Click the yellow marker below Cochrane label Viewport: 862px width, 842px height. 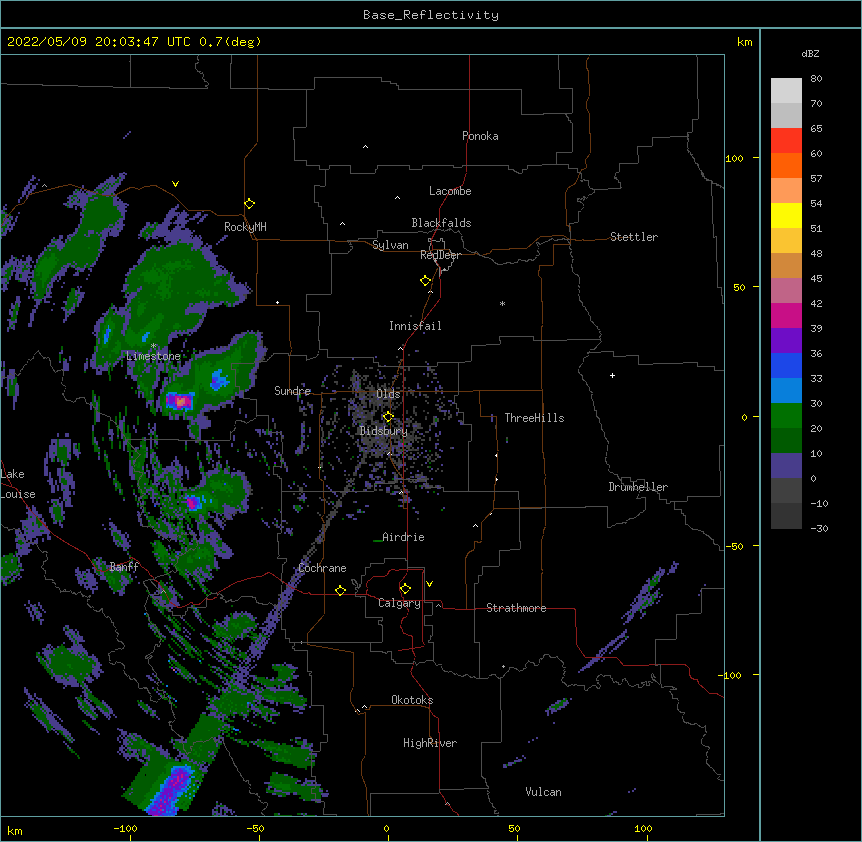[x=340, y=590]
